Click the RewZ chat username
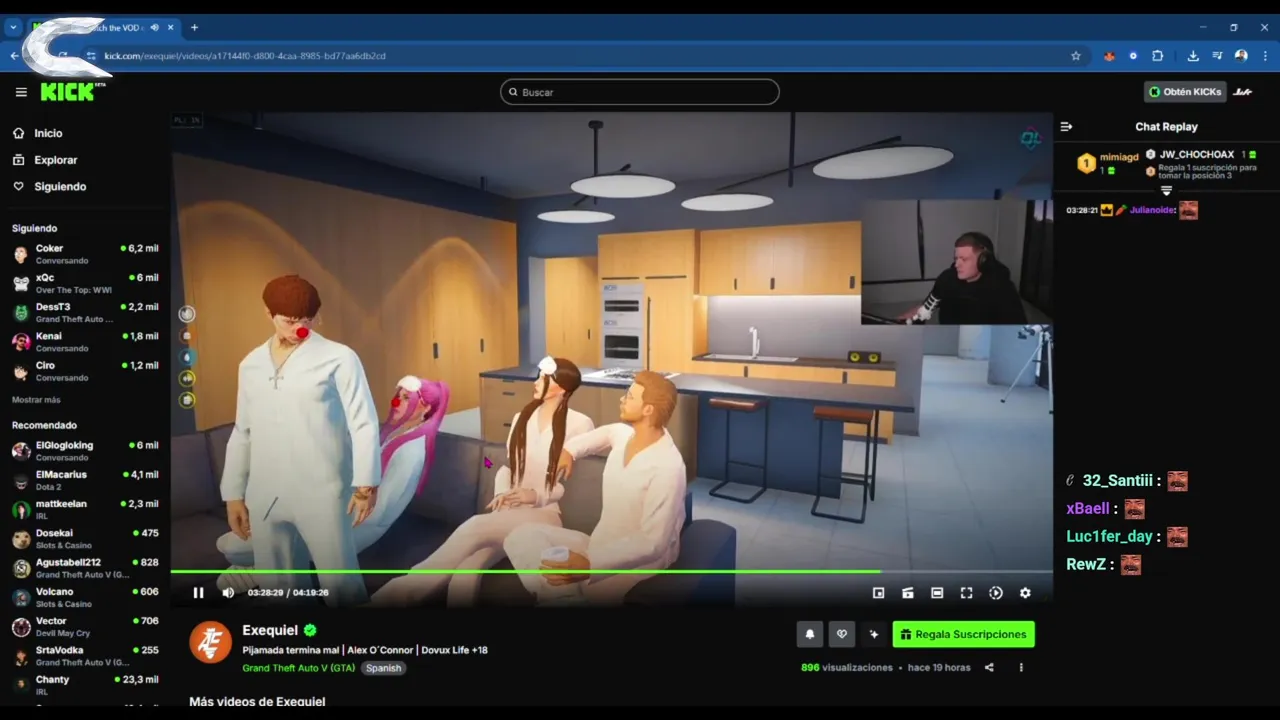The width and height of the screenshot is (1280, 720). [1085, 565]
